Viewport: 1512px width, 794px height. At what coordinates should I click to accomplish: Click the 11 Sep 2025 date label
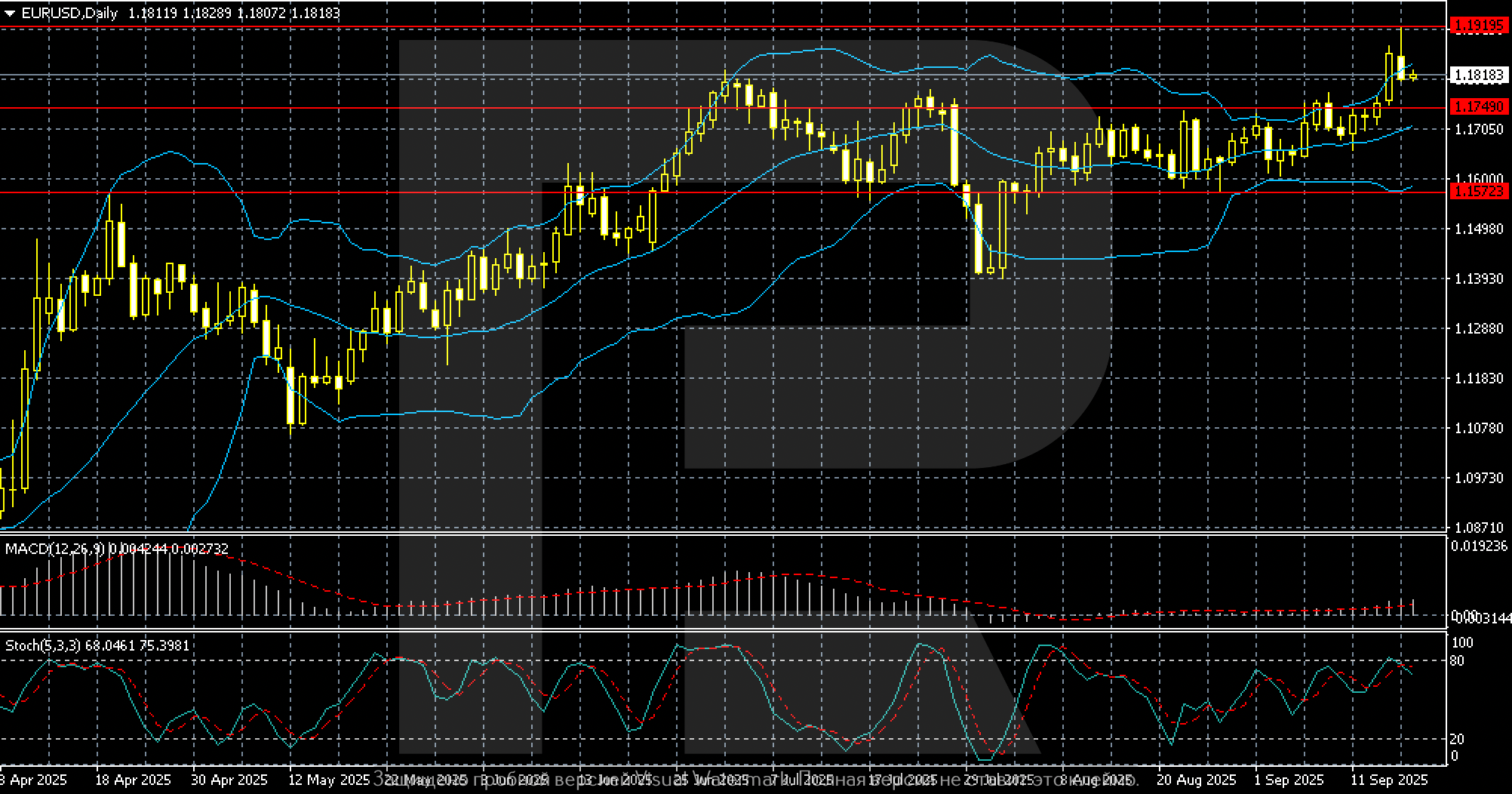click(x=1389, y=780)
